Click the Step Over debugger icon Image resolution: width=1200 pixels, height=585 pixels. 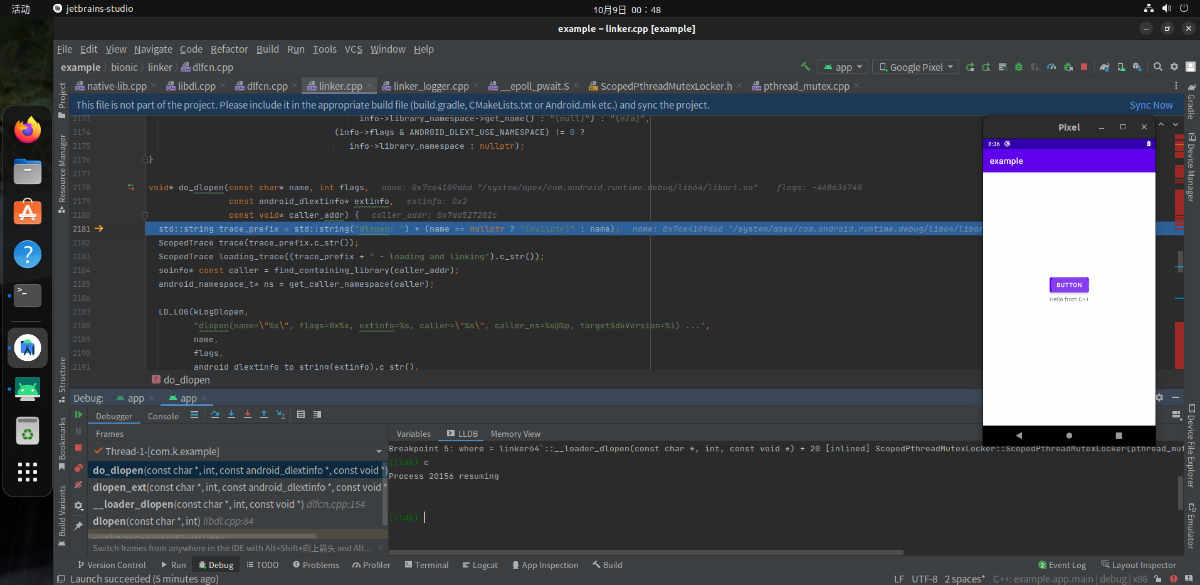[x=215, y=414]
